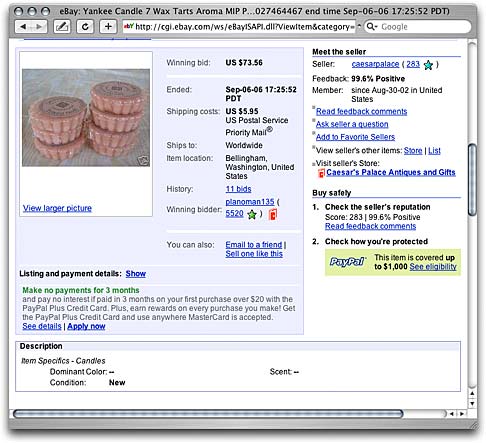Viewport: 486px width, 443px height.
Task: Click the wax tarts product photo
Action: (86, 118)
